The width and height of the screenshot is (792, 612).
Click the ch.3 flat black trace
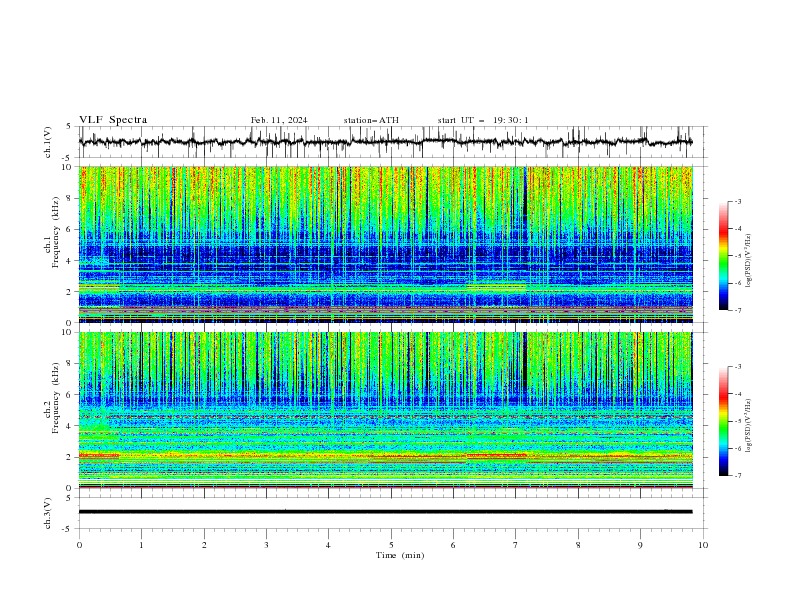[385, 512]
